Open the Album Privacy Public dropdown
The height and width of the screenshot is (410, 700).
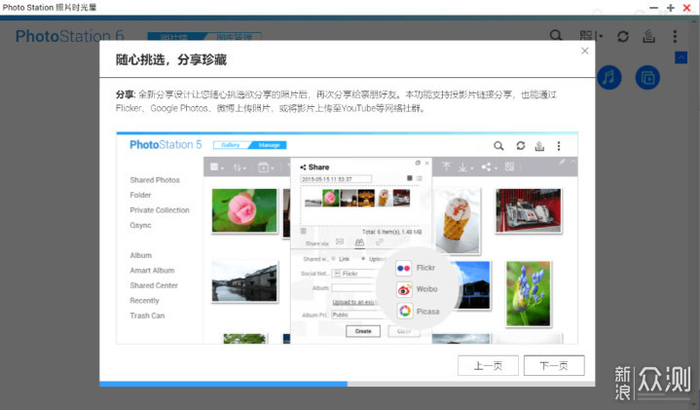click(357, 315)
